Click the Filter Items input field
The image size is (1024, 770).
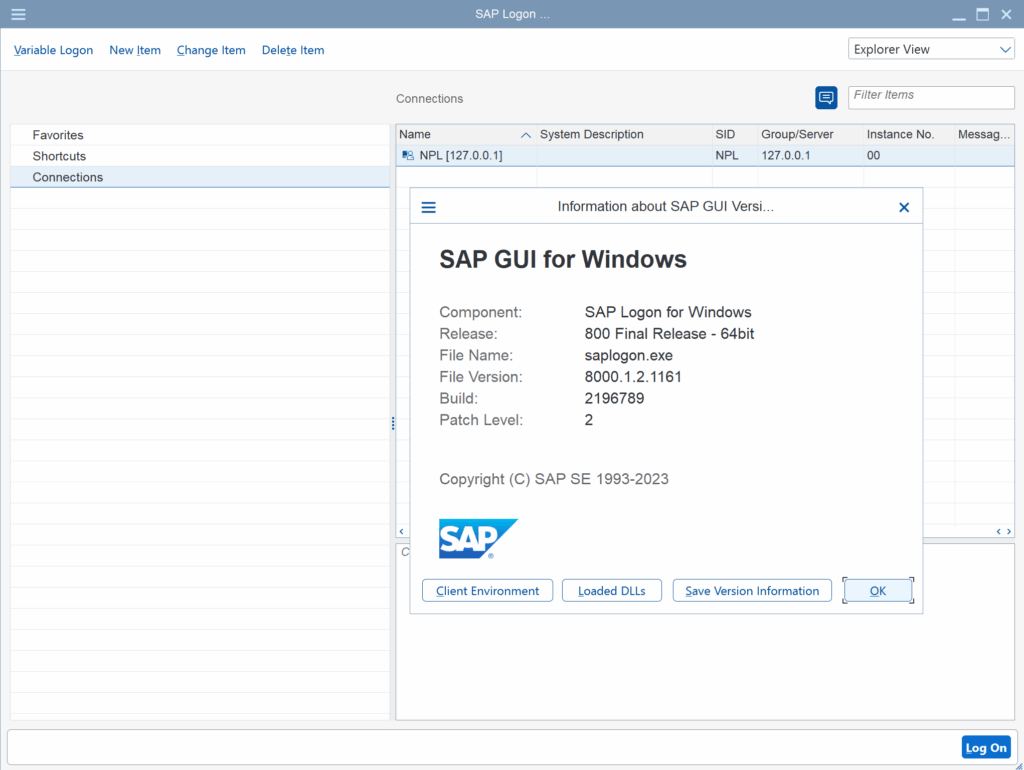(x=931, y=97)
